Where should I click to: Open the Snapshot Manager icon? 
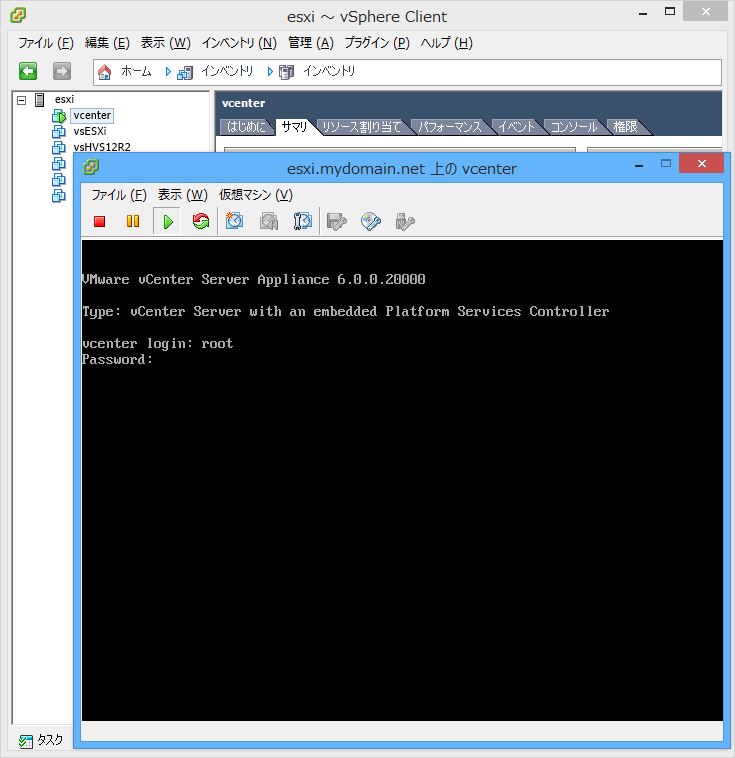(303, 221)
